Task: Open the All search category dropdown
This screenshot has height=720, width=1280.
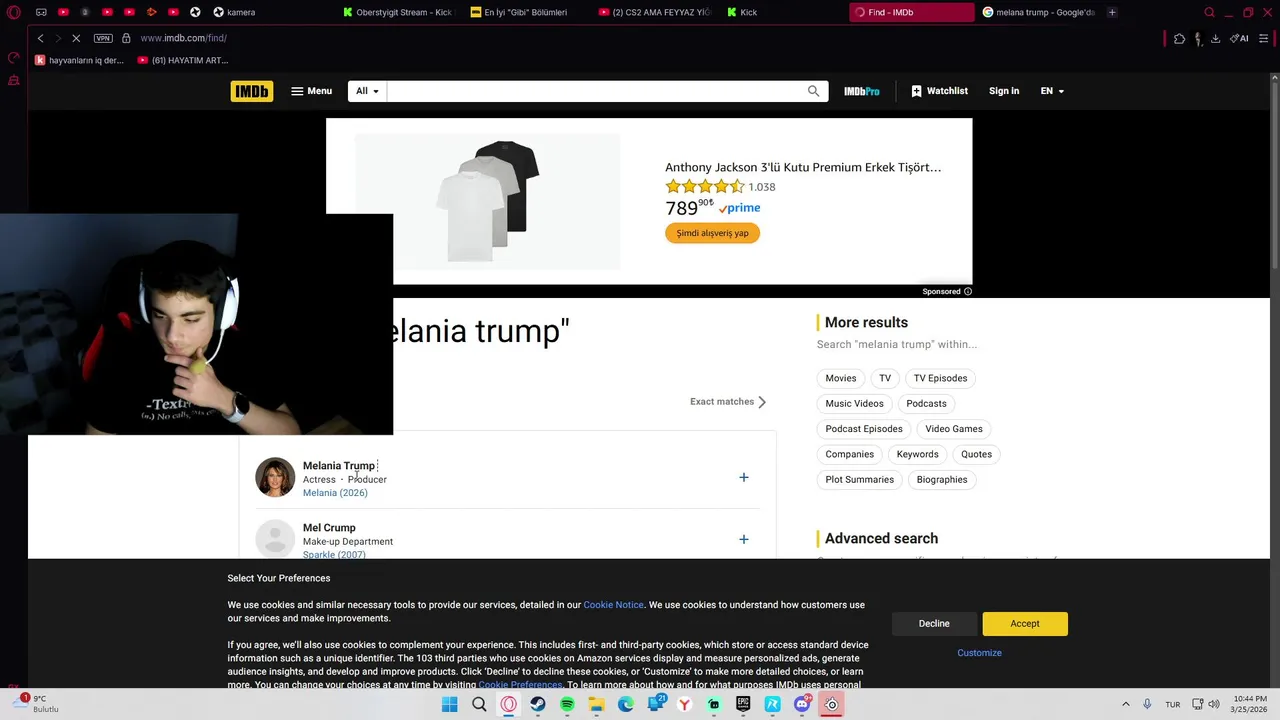Action: (x=367, y=91)
